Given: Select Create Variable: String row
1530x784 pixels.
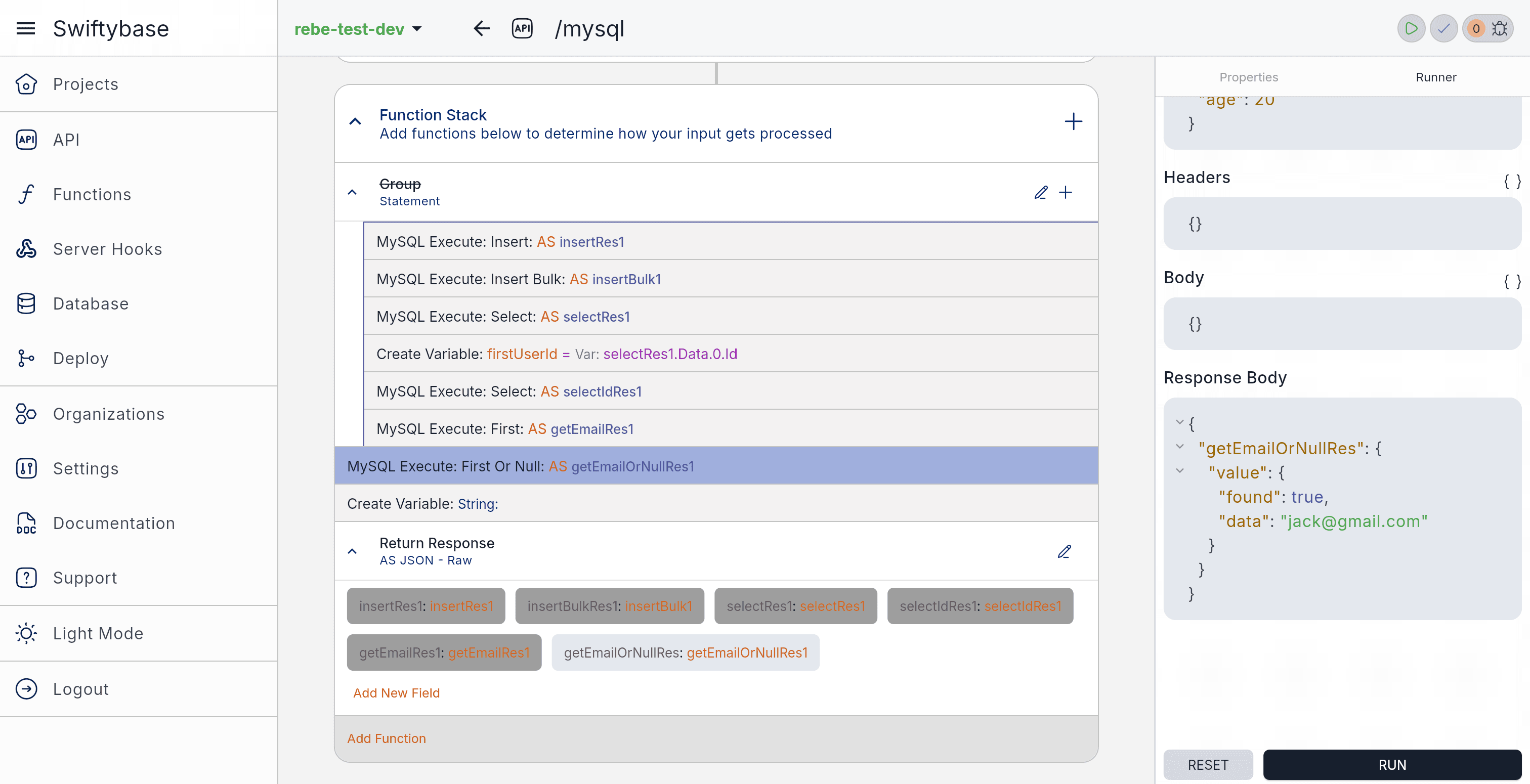Looking at the screenshot, I should tap(716, 504).
